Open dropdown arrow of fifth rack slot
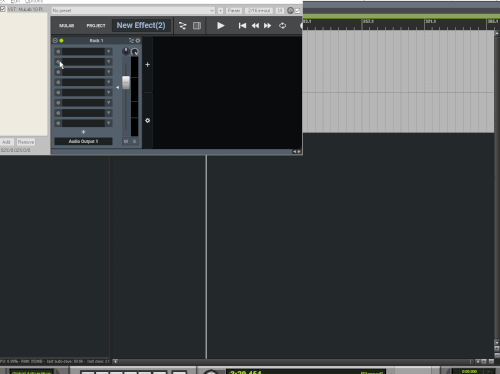Image resolution: width=500 pixels, height=374 pixels. tap(109, 92)
